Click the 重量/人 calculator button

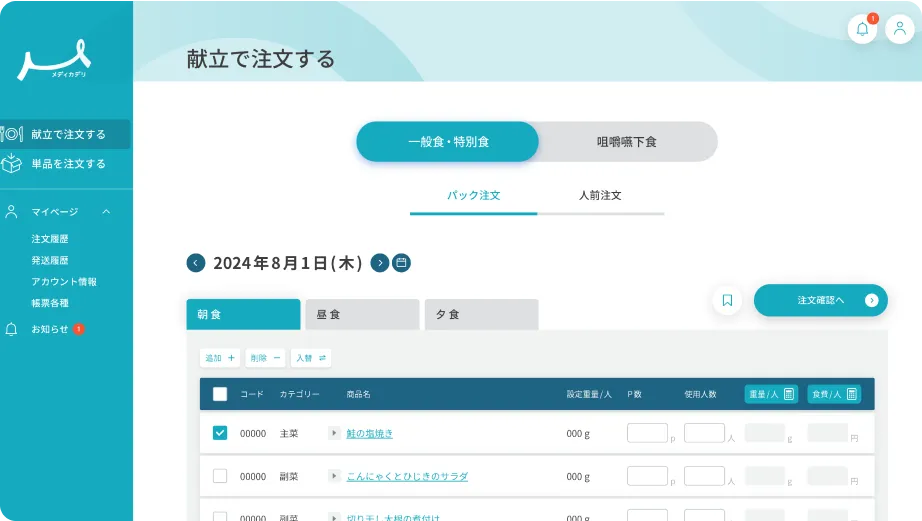pyautogui.click(x=771, y=394)
